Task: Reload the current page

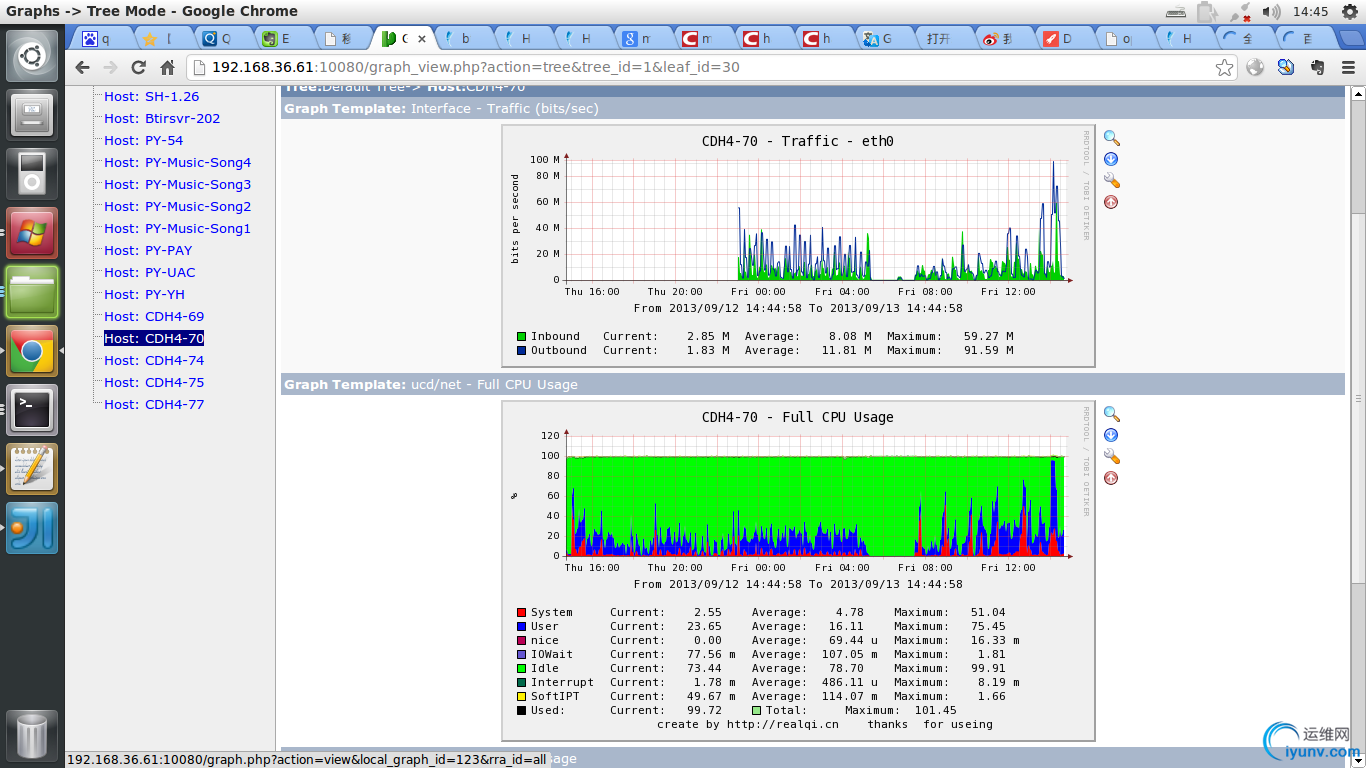Action: point(139,67)
